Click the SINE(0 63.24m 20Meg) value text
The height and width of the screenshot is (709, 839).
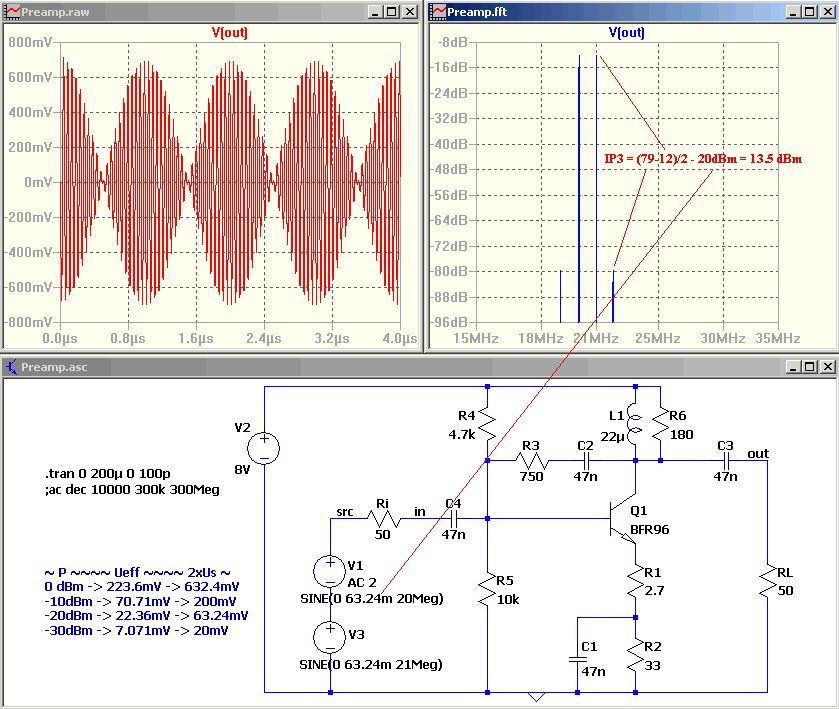click(372, 598)
